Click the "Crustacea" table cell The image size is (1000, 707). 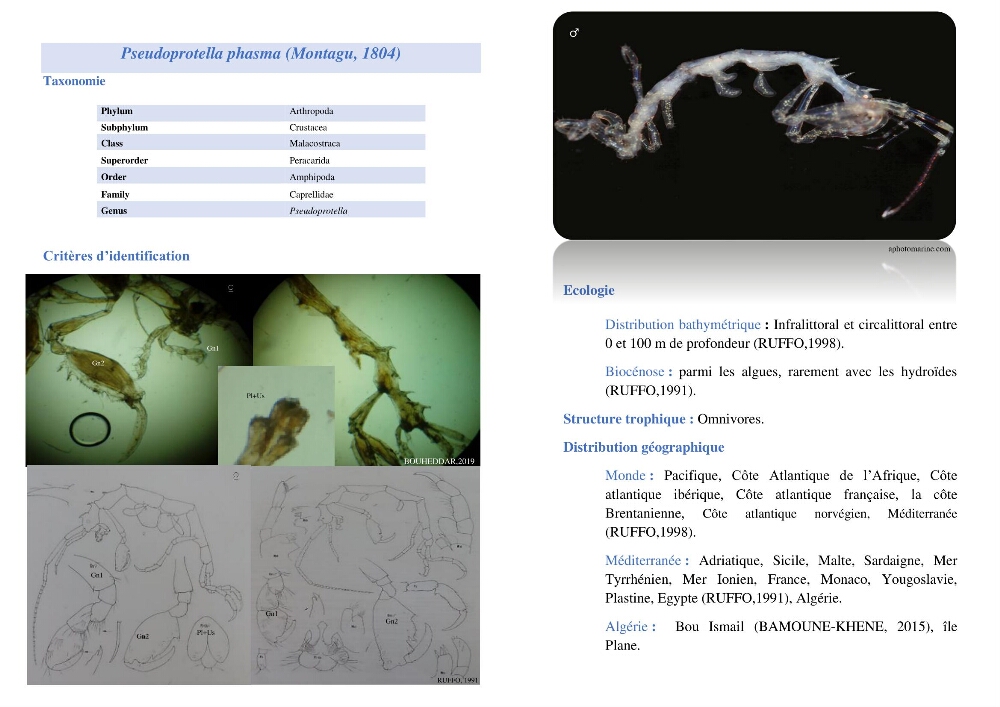tap(308, 128)
